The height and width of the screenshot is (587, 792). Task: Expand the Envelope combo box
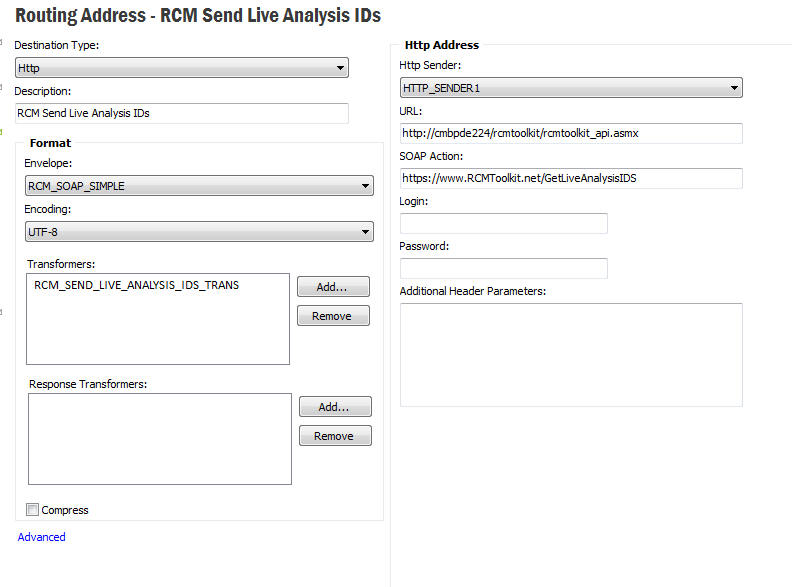[x=198, y=186]
